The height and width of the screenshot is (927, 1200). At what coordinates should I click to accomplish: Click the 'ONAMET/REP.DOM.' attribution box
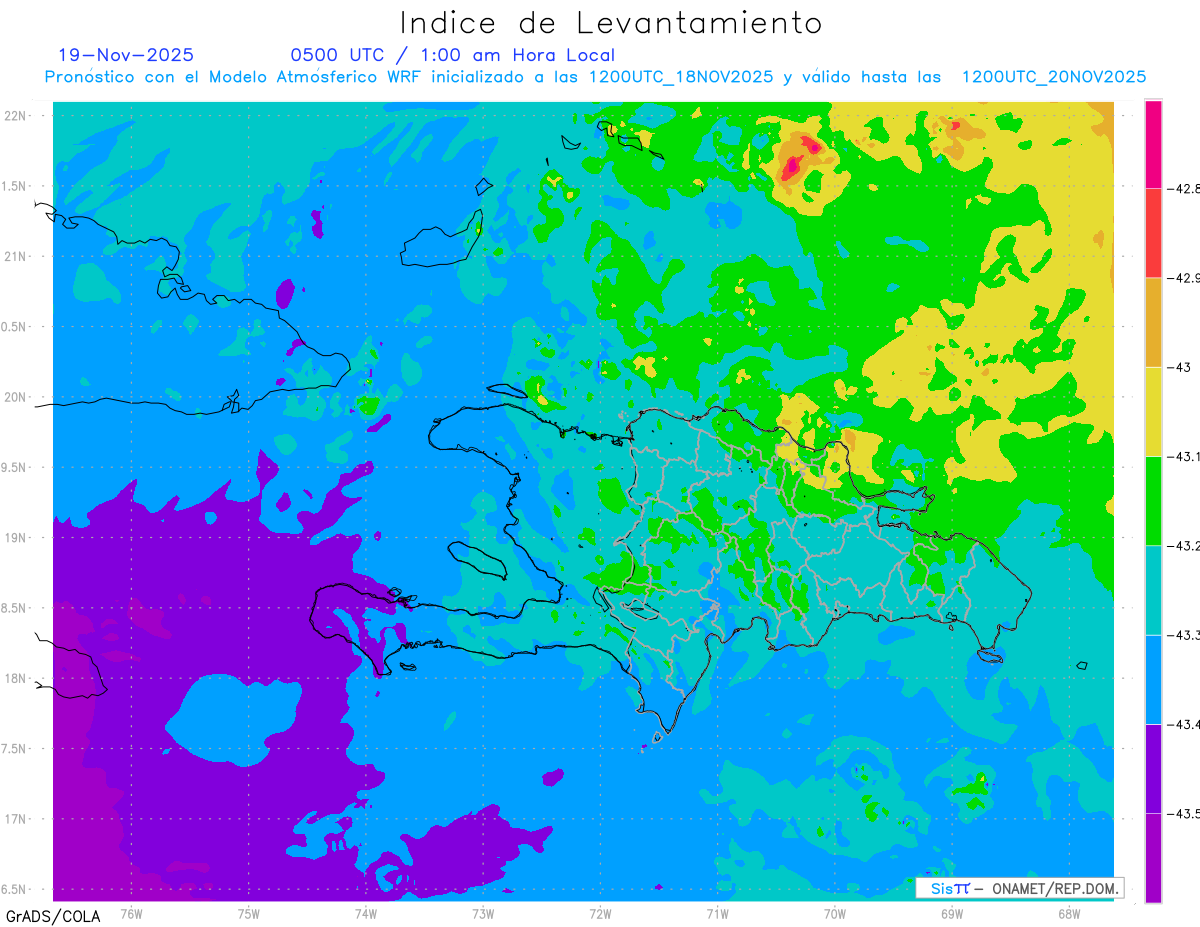[x=1018, y=888]
